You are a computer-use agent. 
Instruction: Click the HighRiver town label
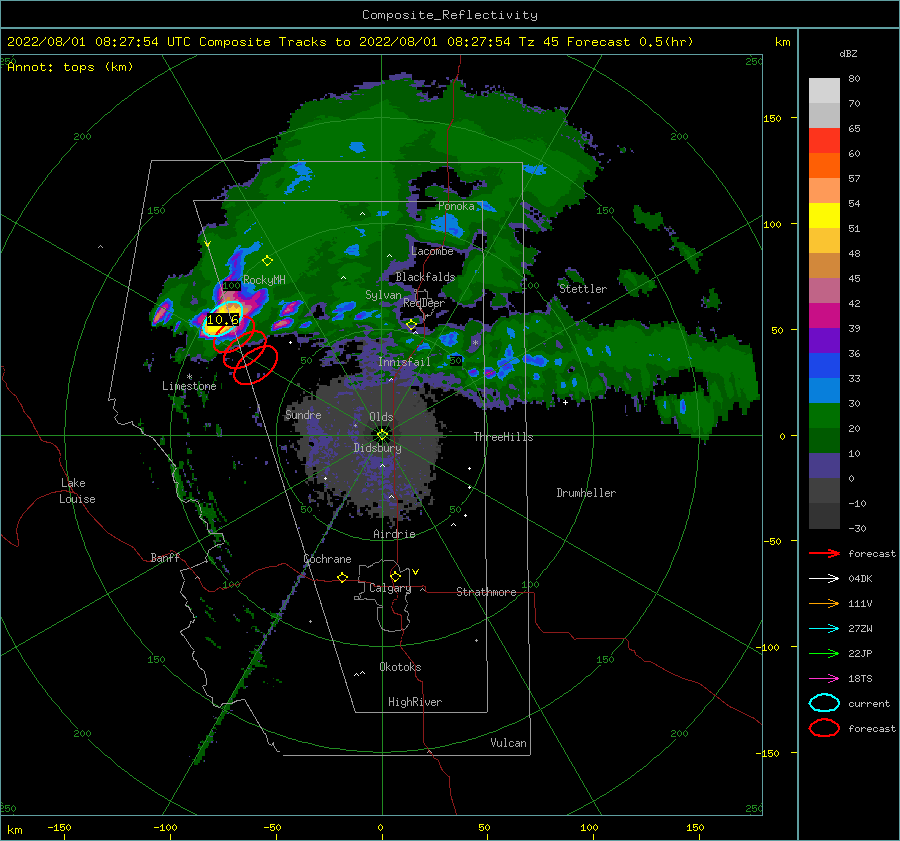click(415, 702)
